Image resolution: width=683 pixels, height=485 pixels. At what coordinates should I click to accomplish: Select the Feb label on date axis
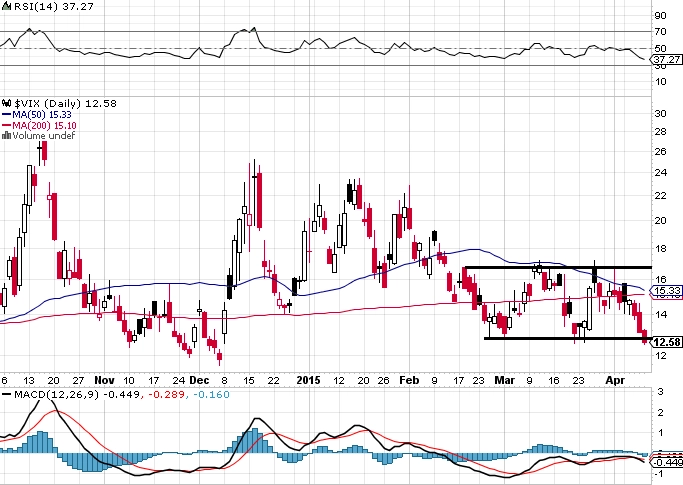409,380
